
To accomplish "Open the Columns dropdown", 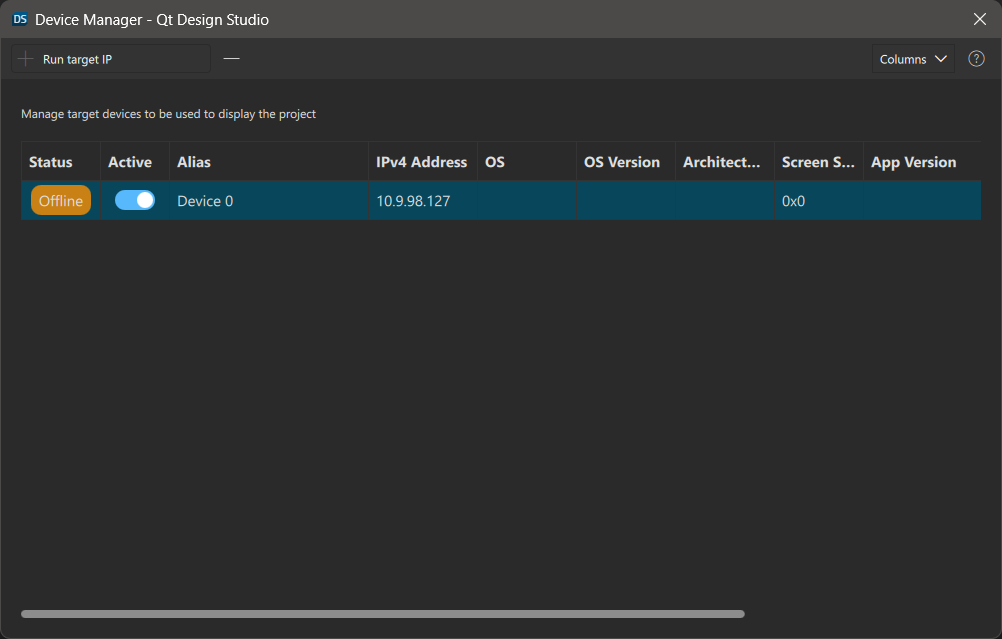I will point(913,59).
